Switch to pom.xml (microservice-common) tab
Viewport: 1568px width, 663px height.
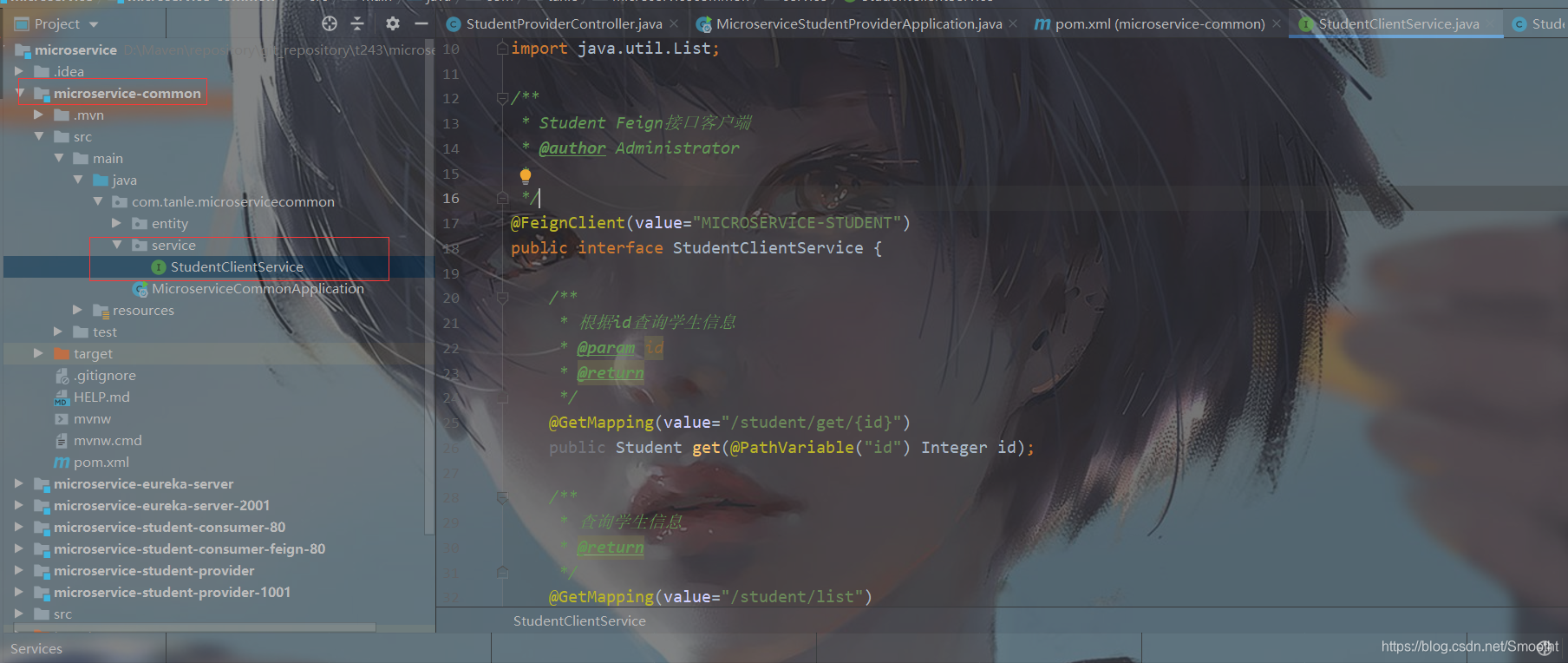1160,24
